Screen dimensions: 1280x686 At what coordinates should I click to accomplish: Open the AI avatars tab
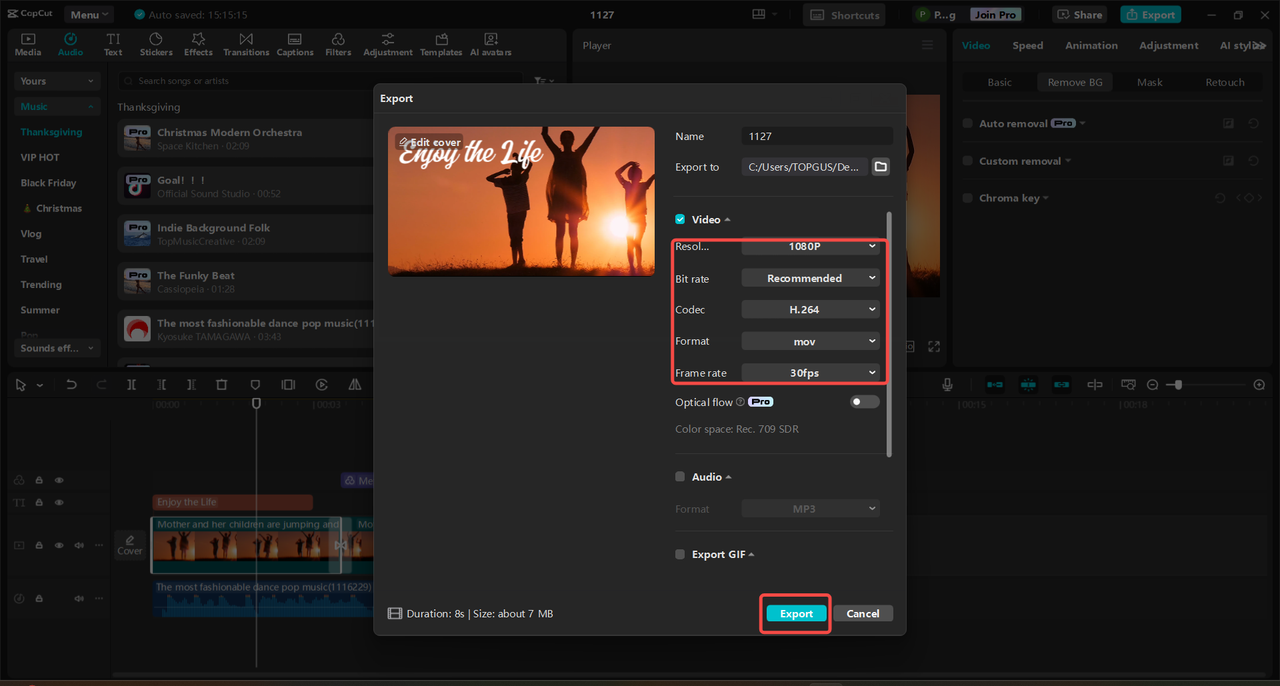coord(491,44)
